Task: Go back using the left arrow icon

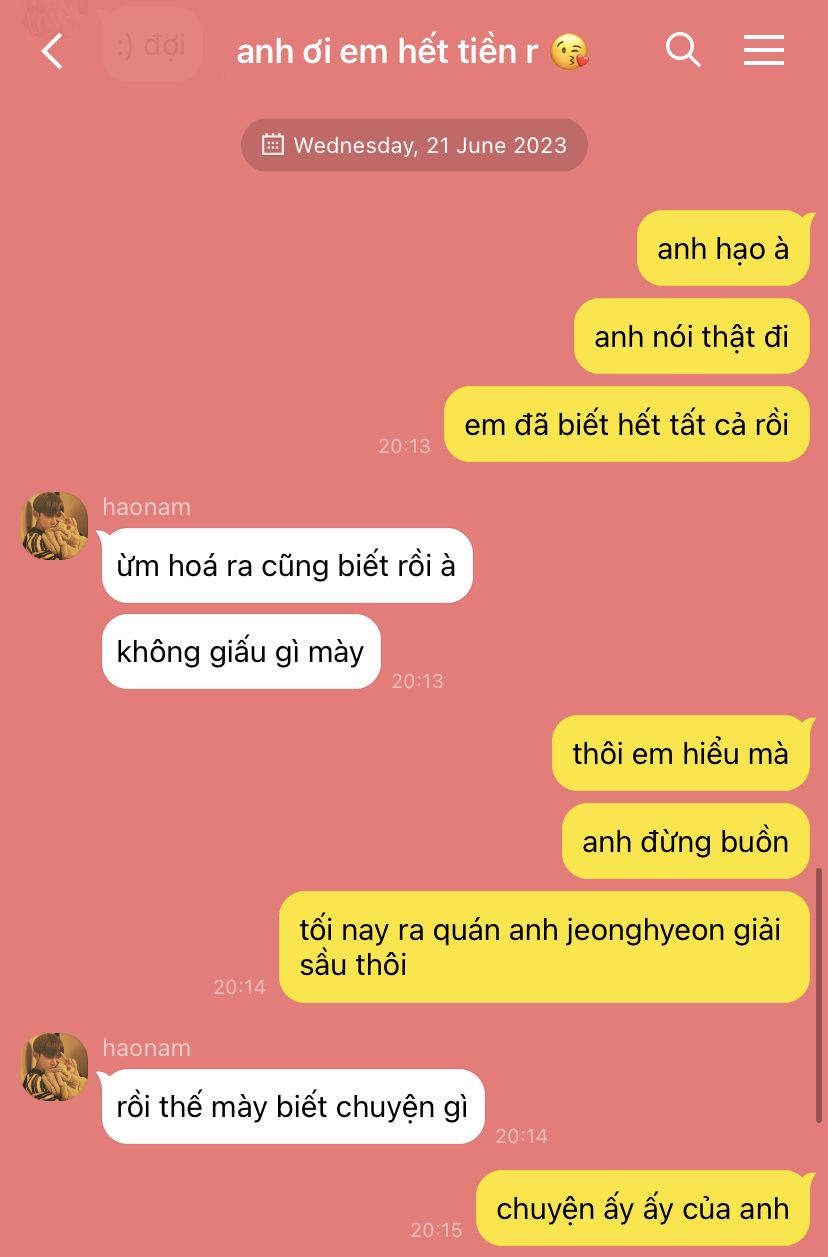Action: (x=52, y=50)
